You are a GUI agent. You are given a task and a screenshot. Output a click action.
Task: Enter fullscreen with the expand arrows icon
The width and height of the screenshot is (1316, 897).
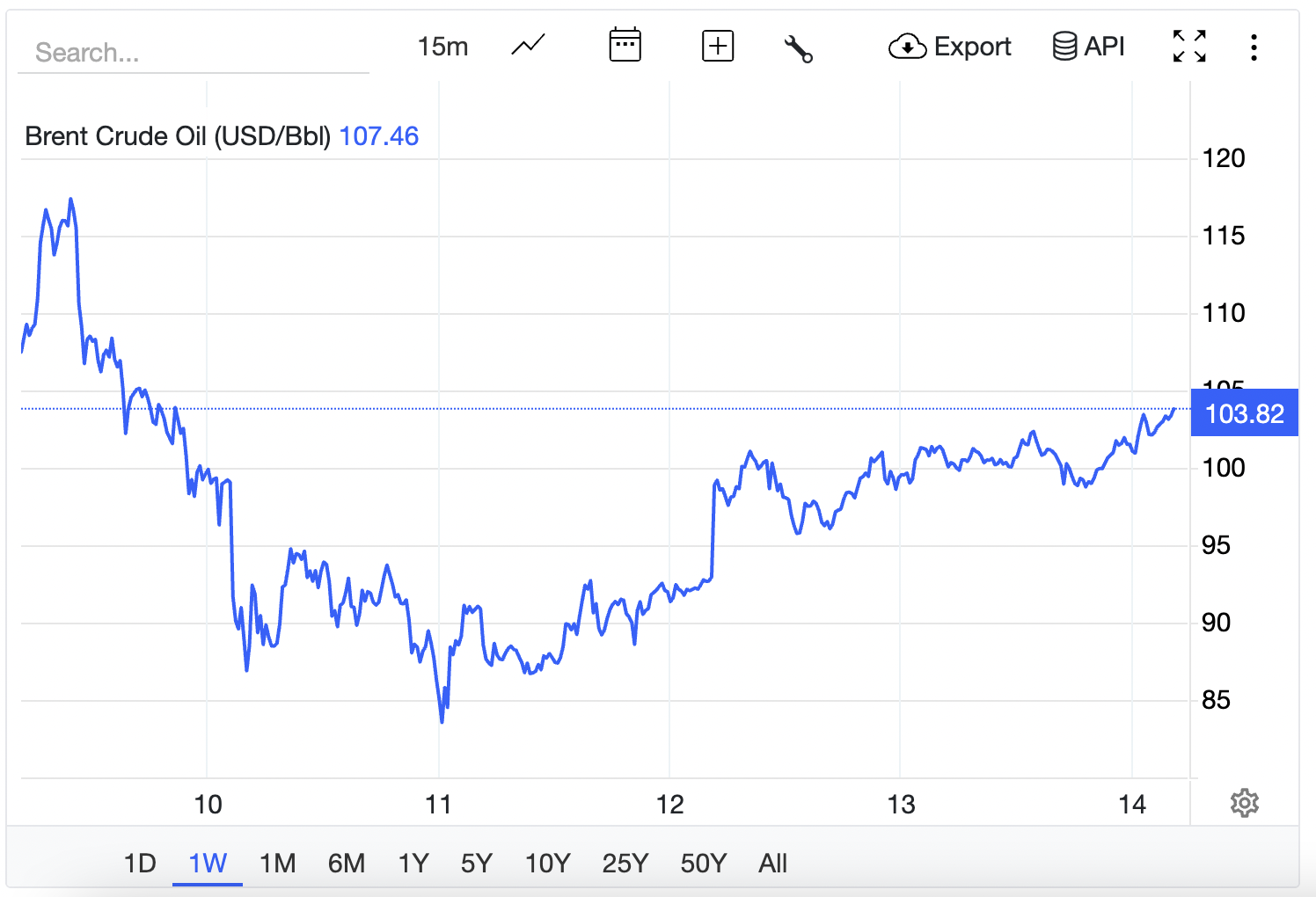(x=1189, y=46)
